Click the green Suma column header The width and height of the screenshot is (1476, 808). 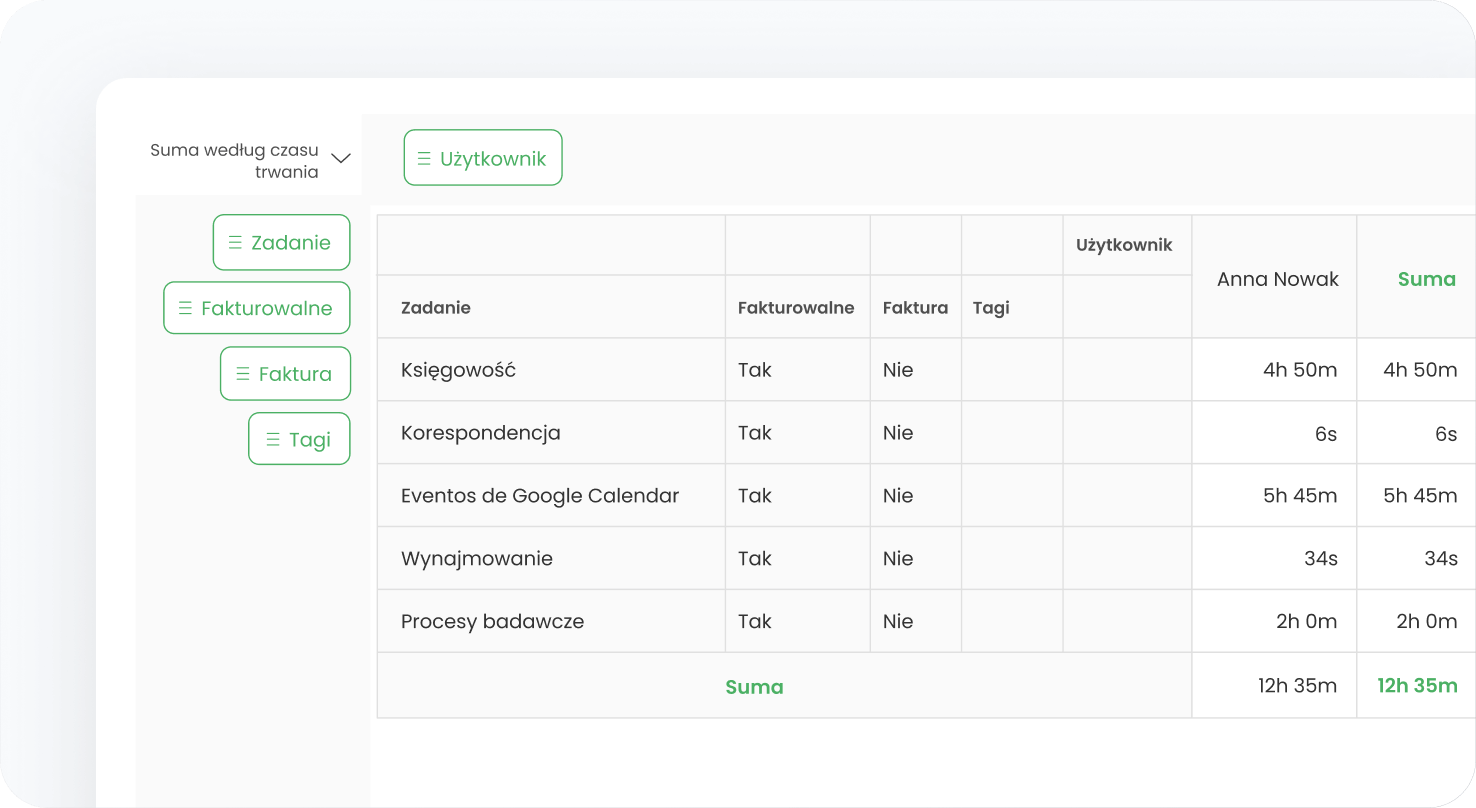[1426, 280]
